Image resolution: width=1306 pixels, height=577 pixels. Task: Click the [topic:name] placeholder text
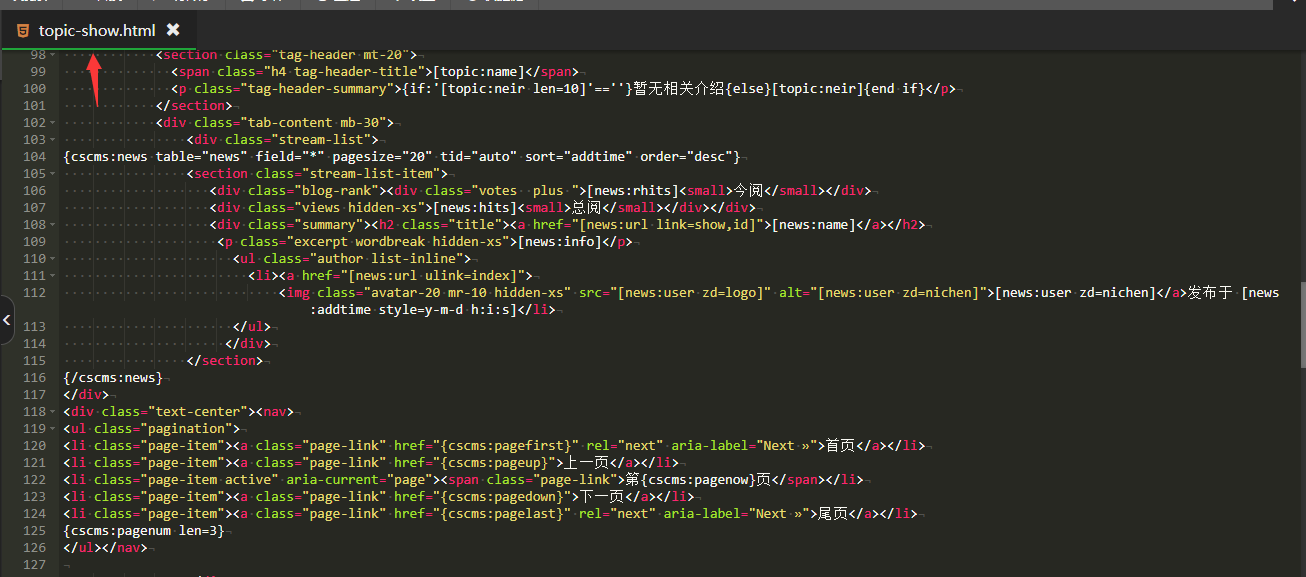[478, 72]
